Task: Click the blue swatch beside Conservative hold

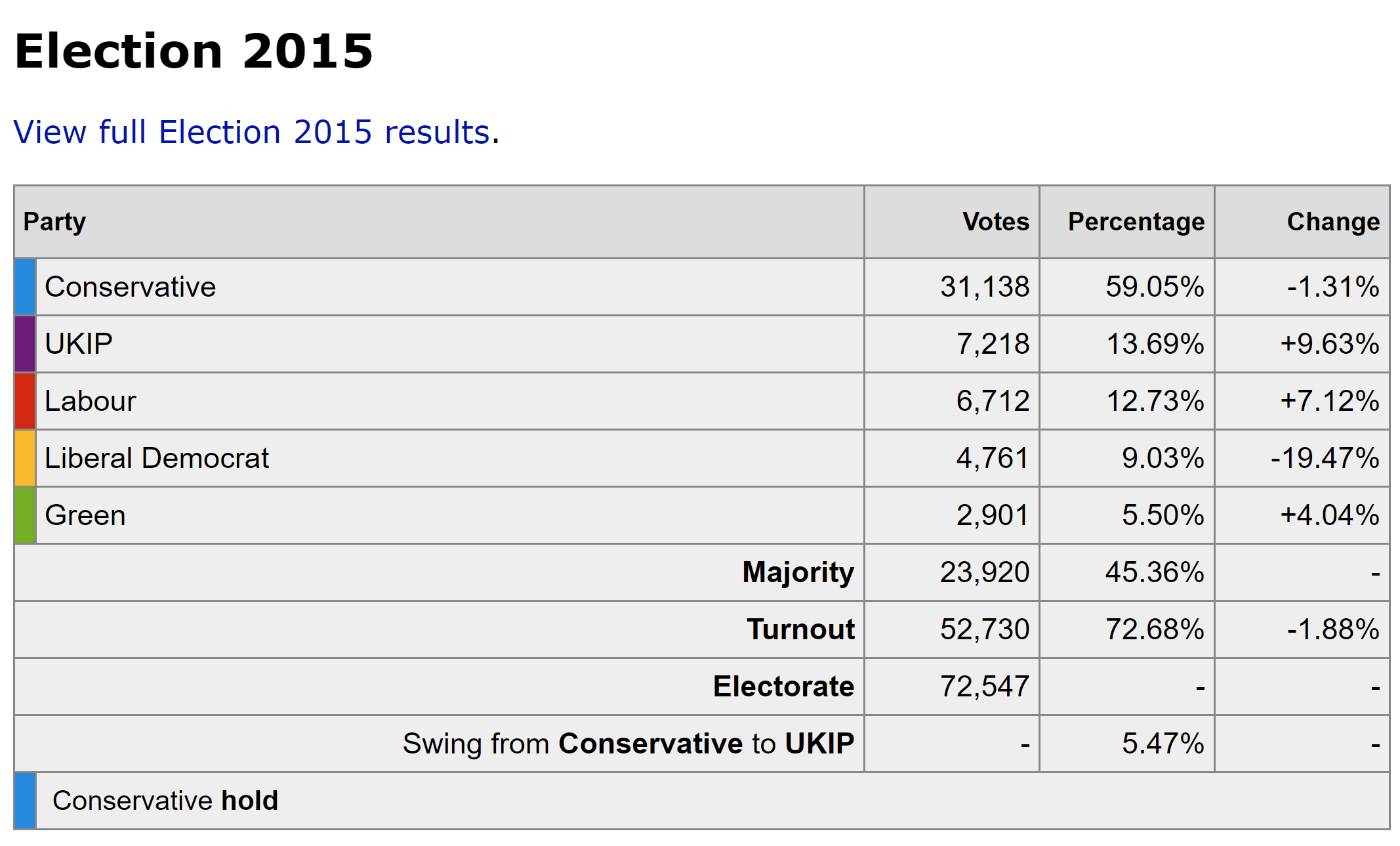Action: click(x=25, y=801)
